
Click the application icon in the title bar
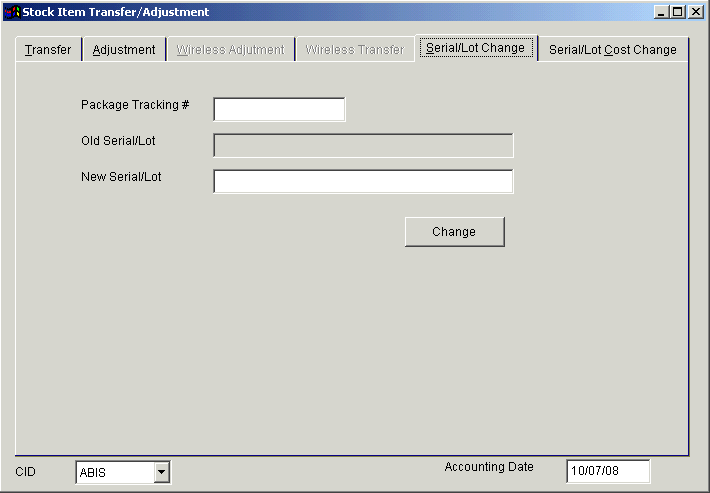(x=13, y=12)
